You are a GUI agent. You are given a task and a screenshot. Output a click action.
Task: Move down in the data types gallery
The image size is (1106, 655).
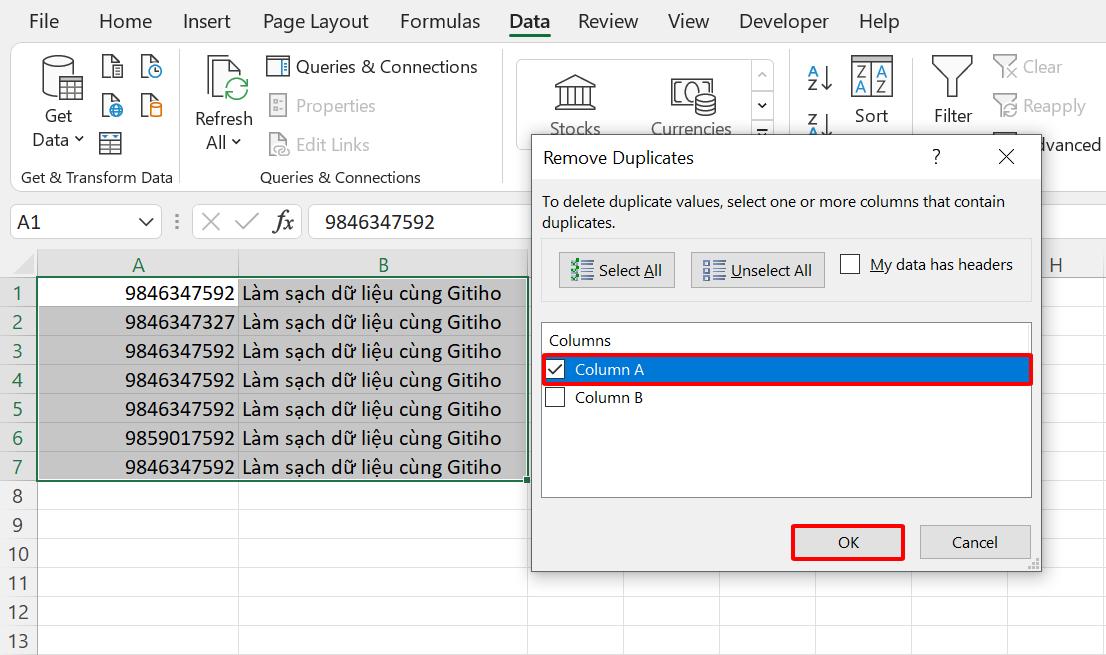[762, 106]
